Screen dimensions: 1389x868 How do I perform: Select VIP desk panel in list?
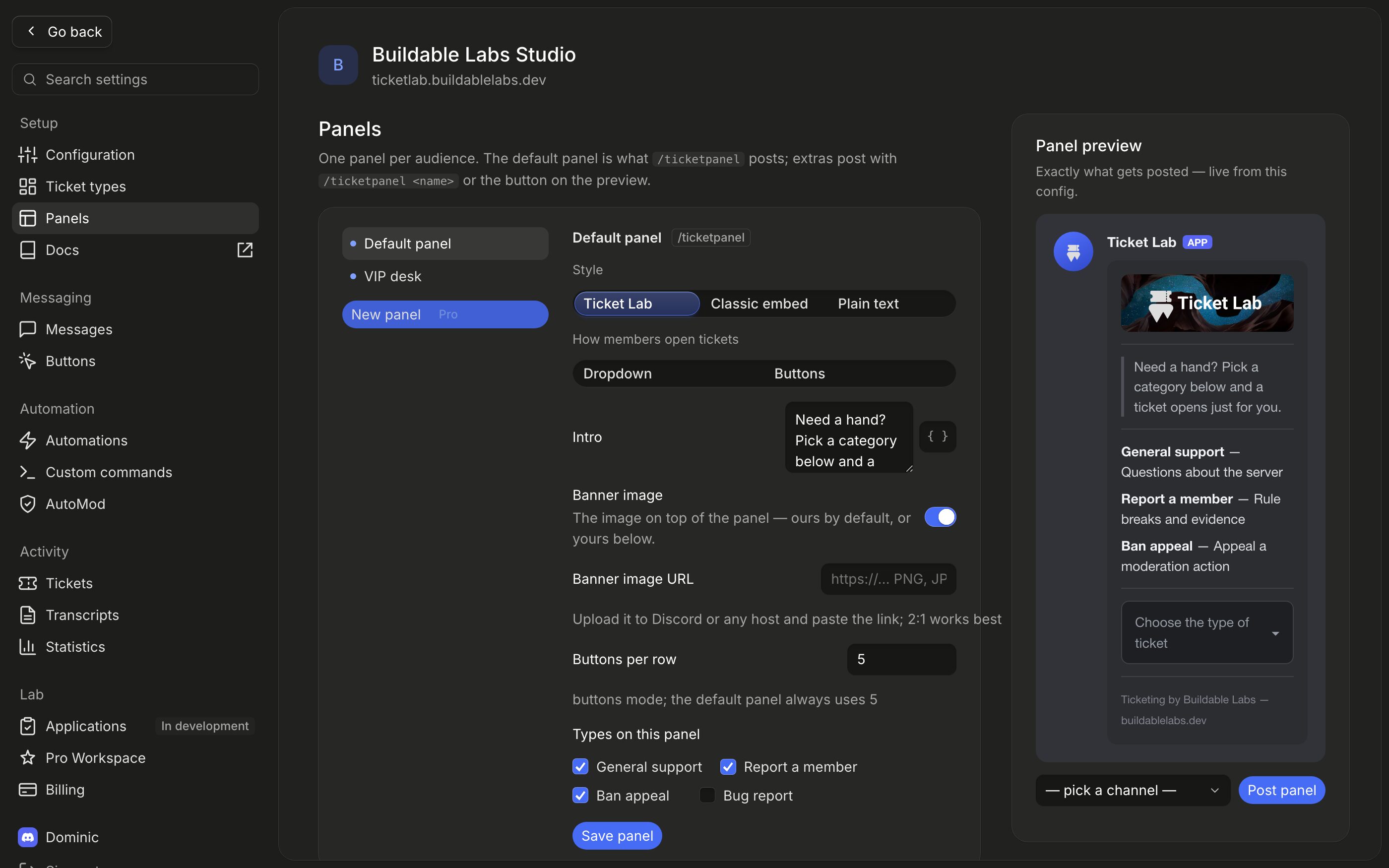point(445,276)
